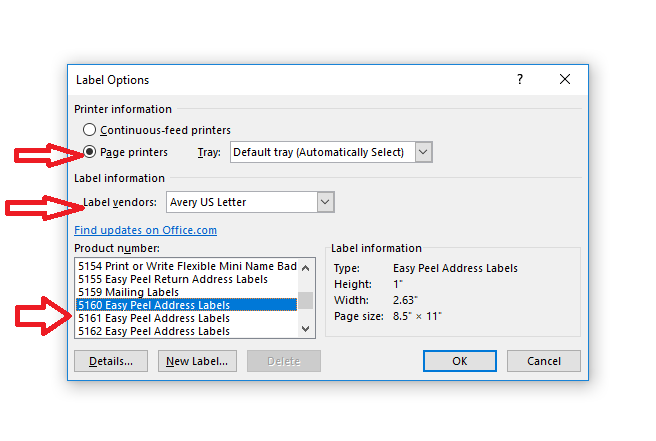Select 5154 Print or Write Flexible Mini Name Badge

click(187, 266)
